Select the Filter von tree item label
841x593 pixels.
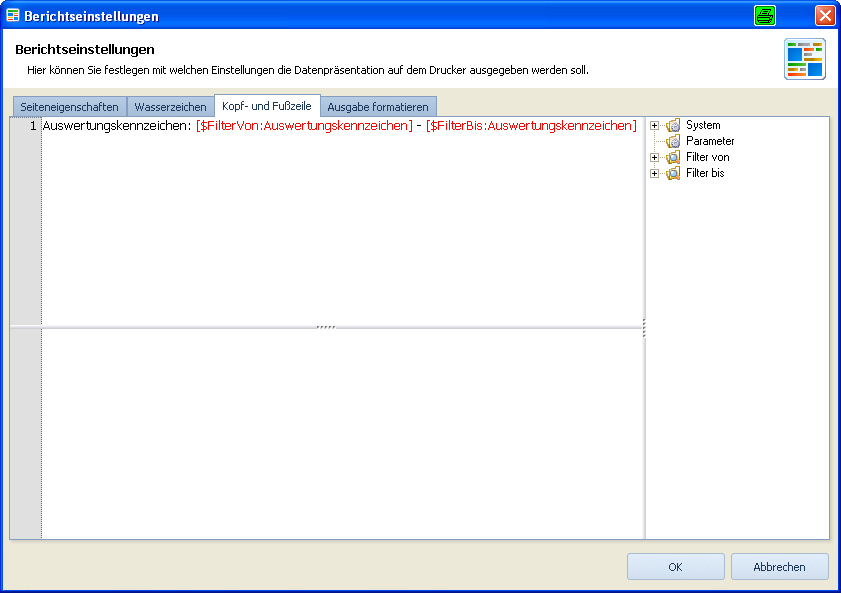pos(707,158)
